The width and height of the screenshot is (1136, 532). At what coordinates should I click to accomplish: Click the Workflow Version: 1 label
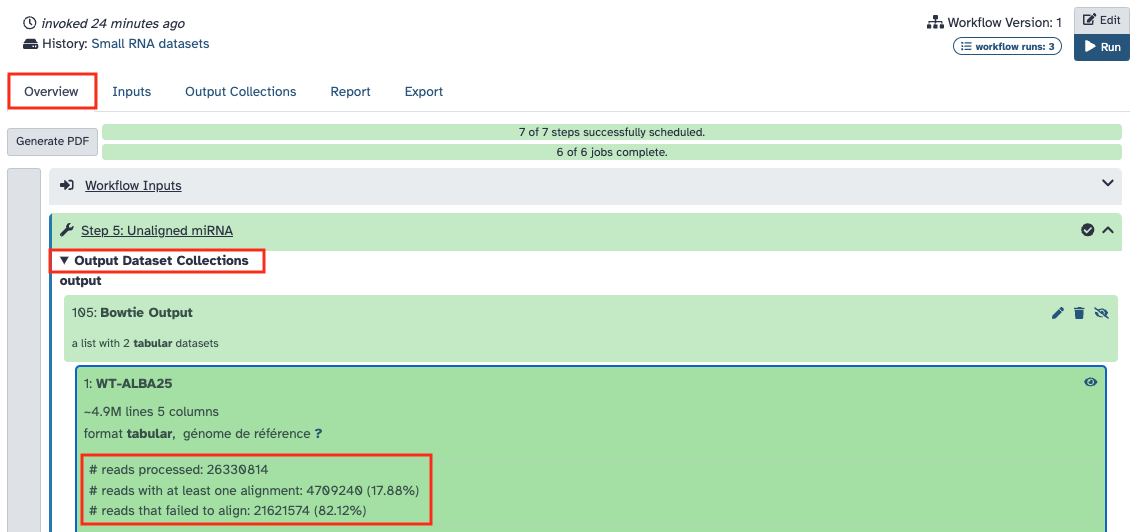tap(1005, 22)
